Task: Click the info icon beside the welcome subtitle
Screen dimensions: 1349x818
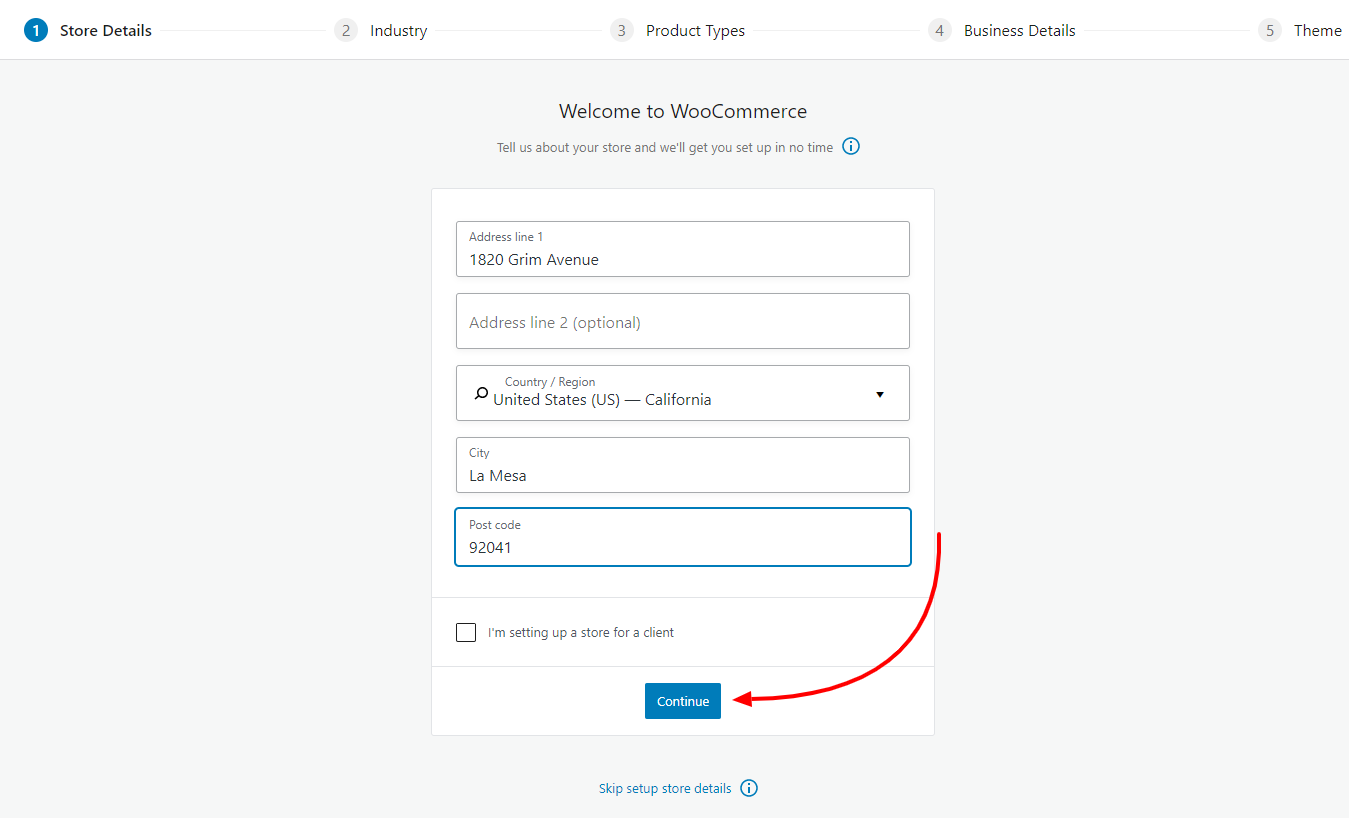Action: [x=851, y=146]
